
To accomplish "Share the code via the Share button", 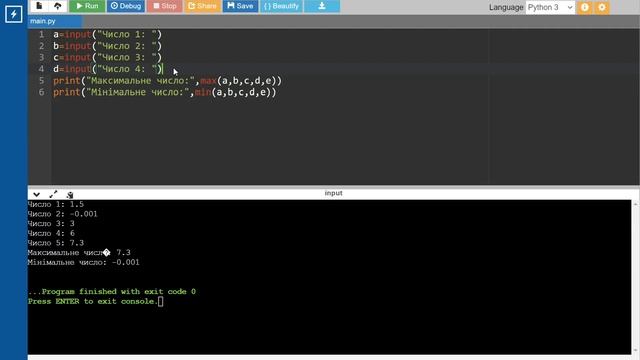I will point(202,6).
